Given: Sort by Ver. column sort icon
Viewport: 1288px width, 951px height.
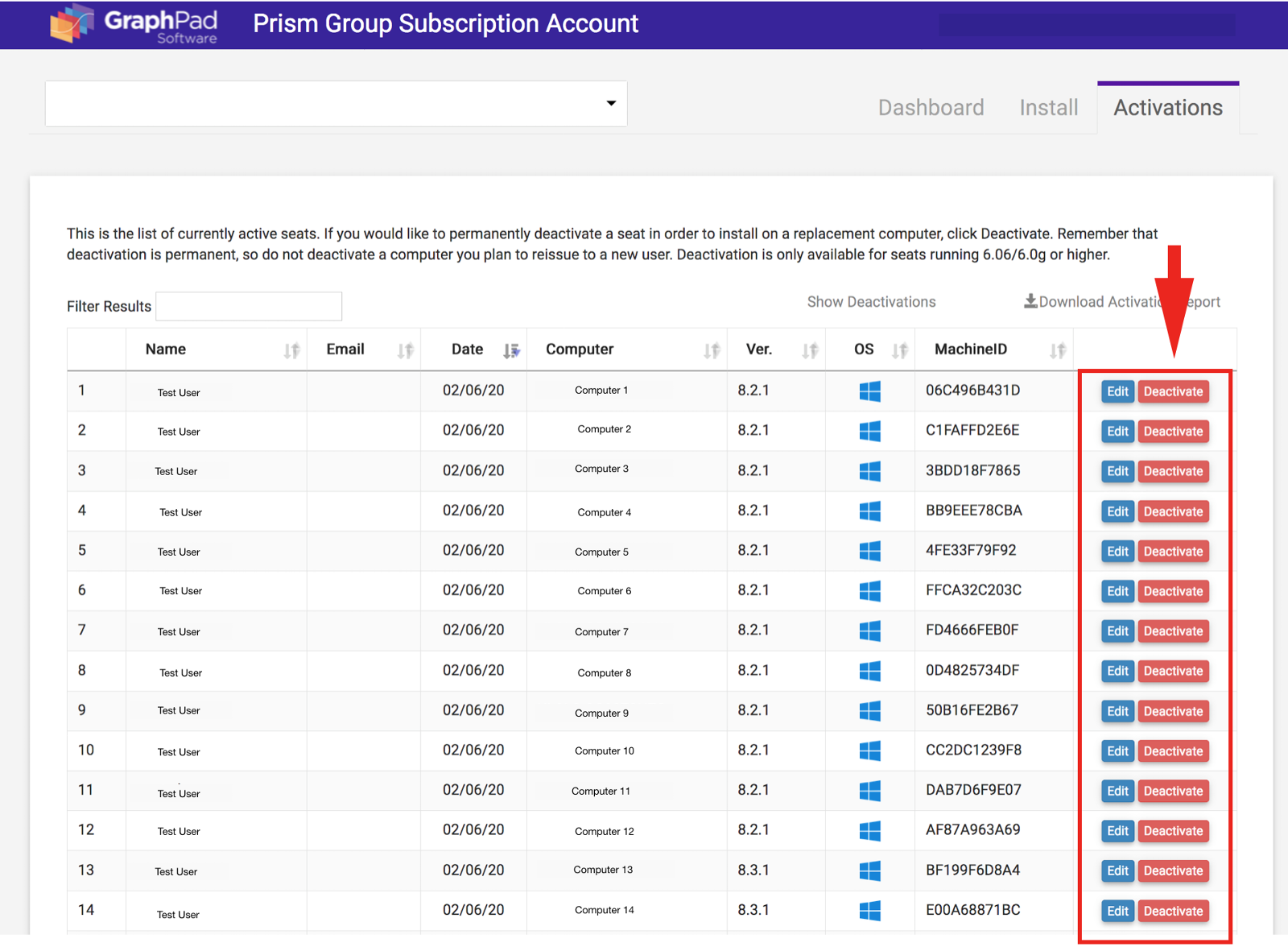Looking at the screenshot, I should click(x=810, y=350).
